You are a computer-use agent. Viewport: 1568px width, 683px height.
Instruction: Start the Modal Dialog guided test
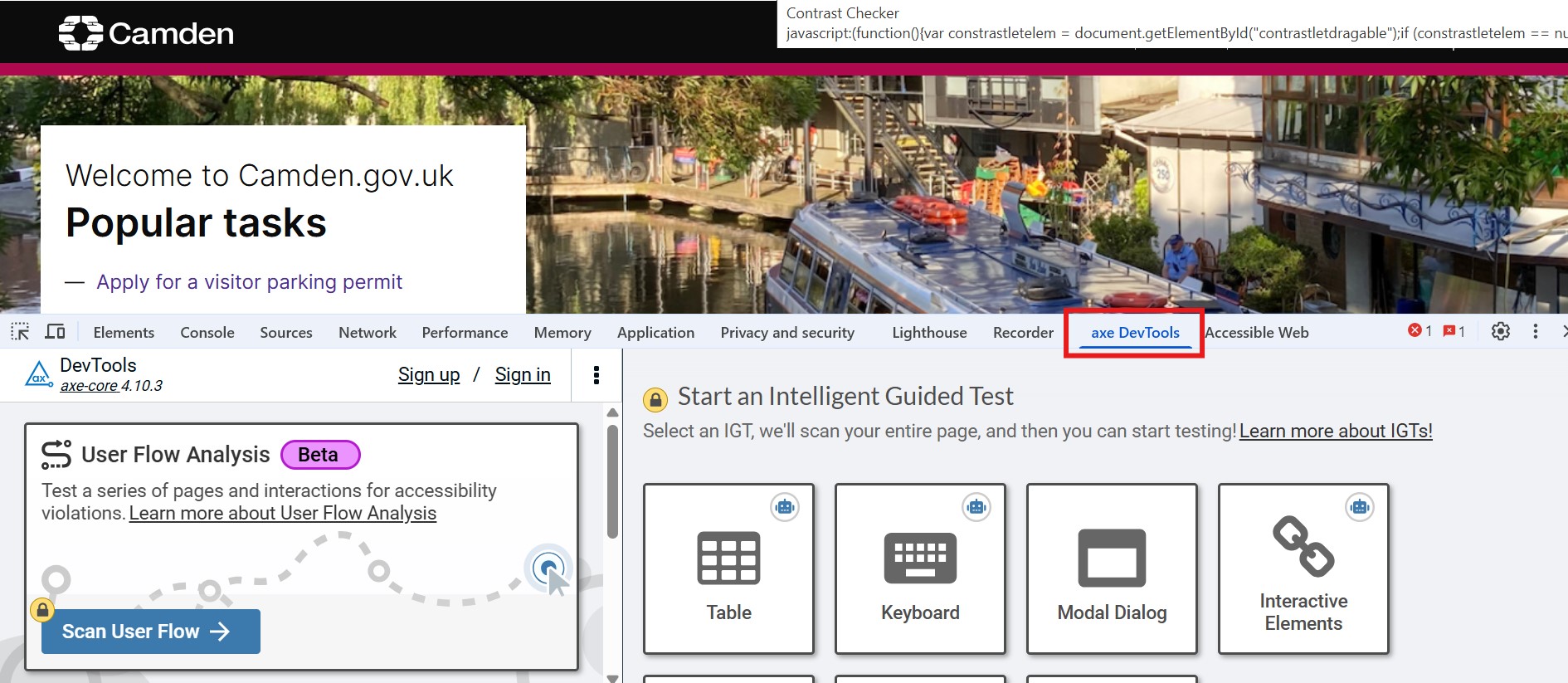1112,569
